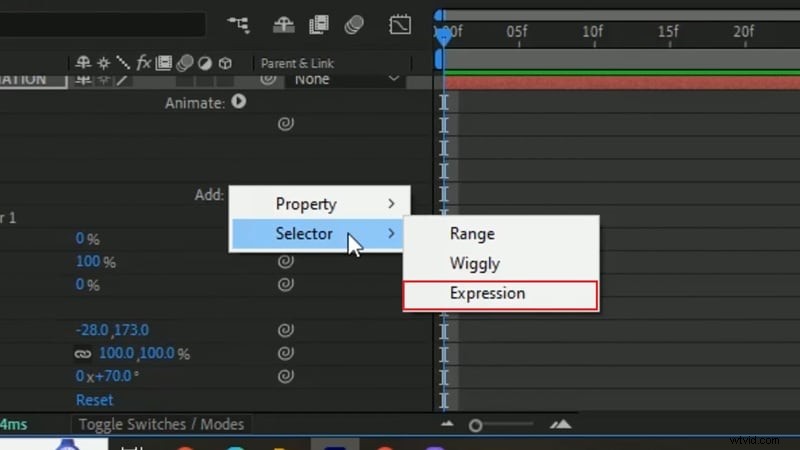Select the Wiggly selector option
This screenshot has width=800, height=450.
tap(501, 264)
